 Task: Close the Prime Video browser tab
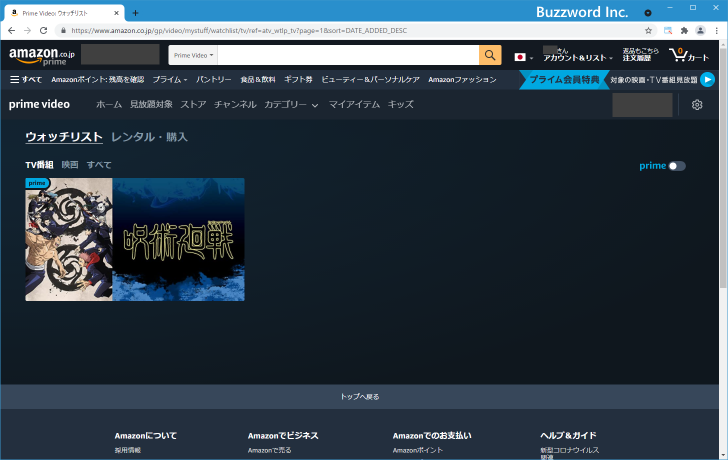[x=116, y=13]
